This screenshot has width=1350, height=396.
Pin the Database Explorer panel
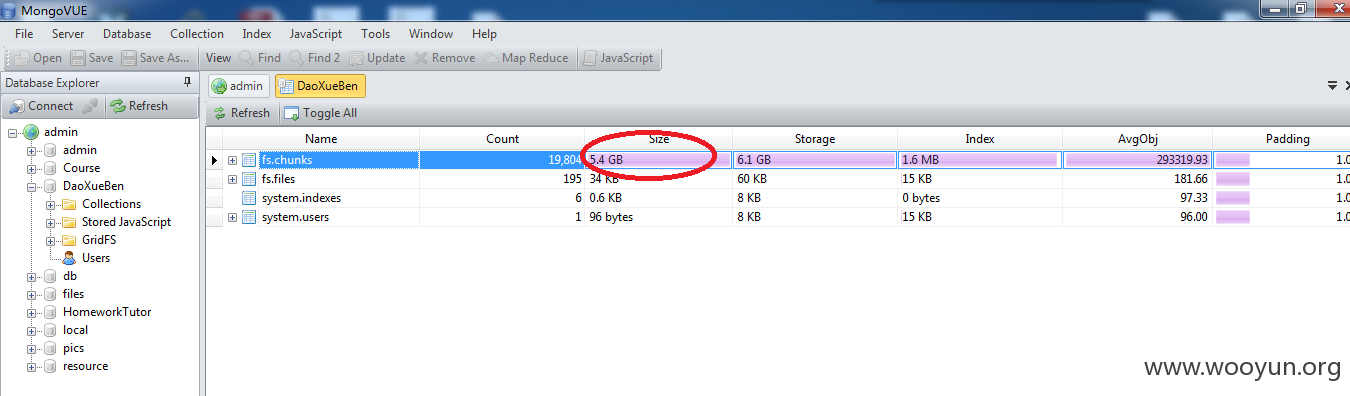(x=187, y=82)
